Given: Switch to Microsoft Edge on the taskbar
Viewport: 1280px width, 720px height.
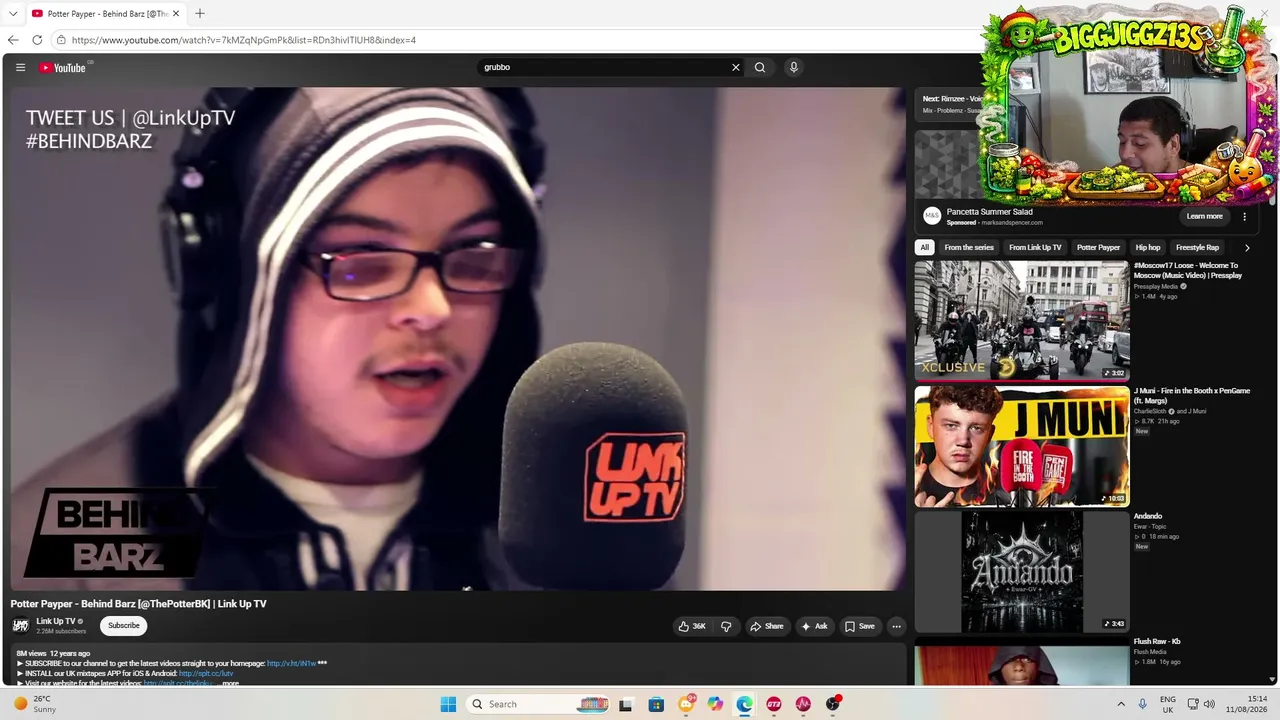Looking at the screenshot, I should point(745,704).
